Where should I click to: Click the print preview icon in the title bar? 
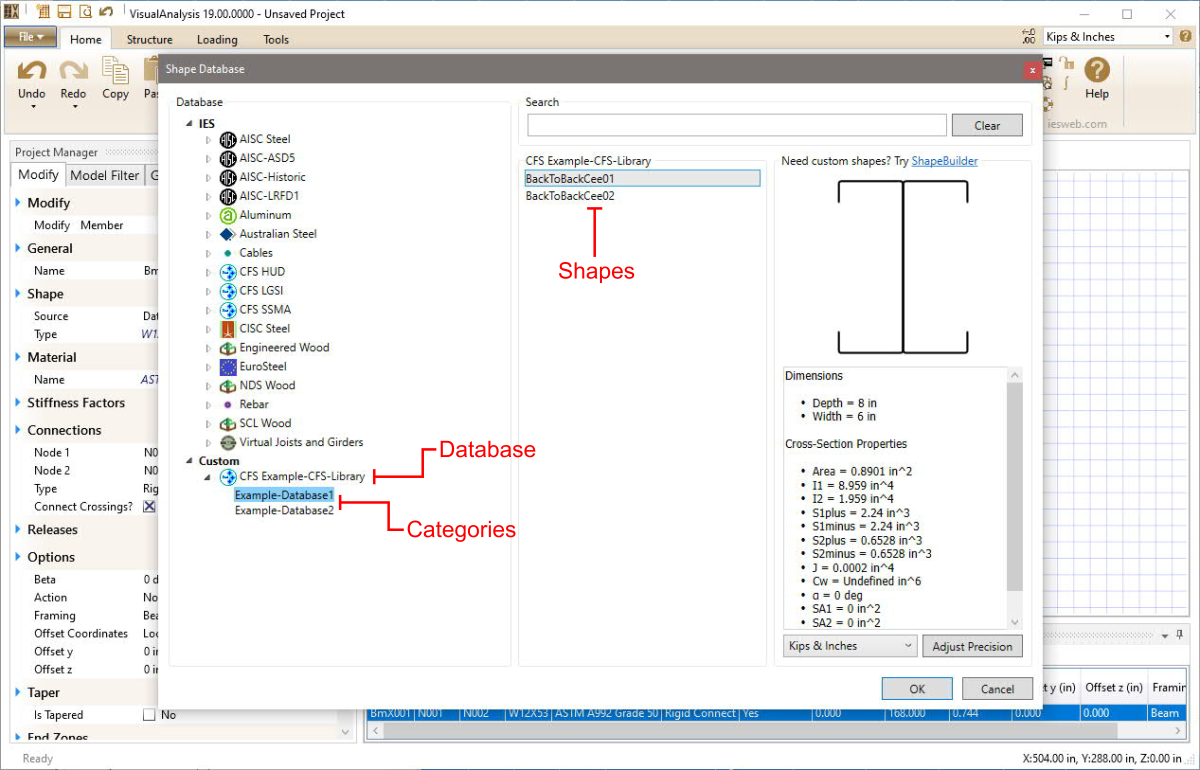[85, 13]
